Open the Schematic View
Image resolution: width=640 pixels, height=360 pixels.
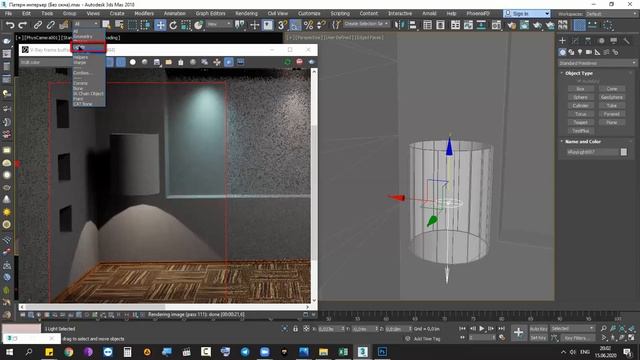point(482,25)
